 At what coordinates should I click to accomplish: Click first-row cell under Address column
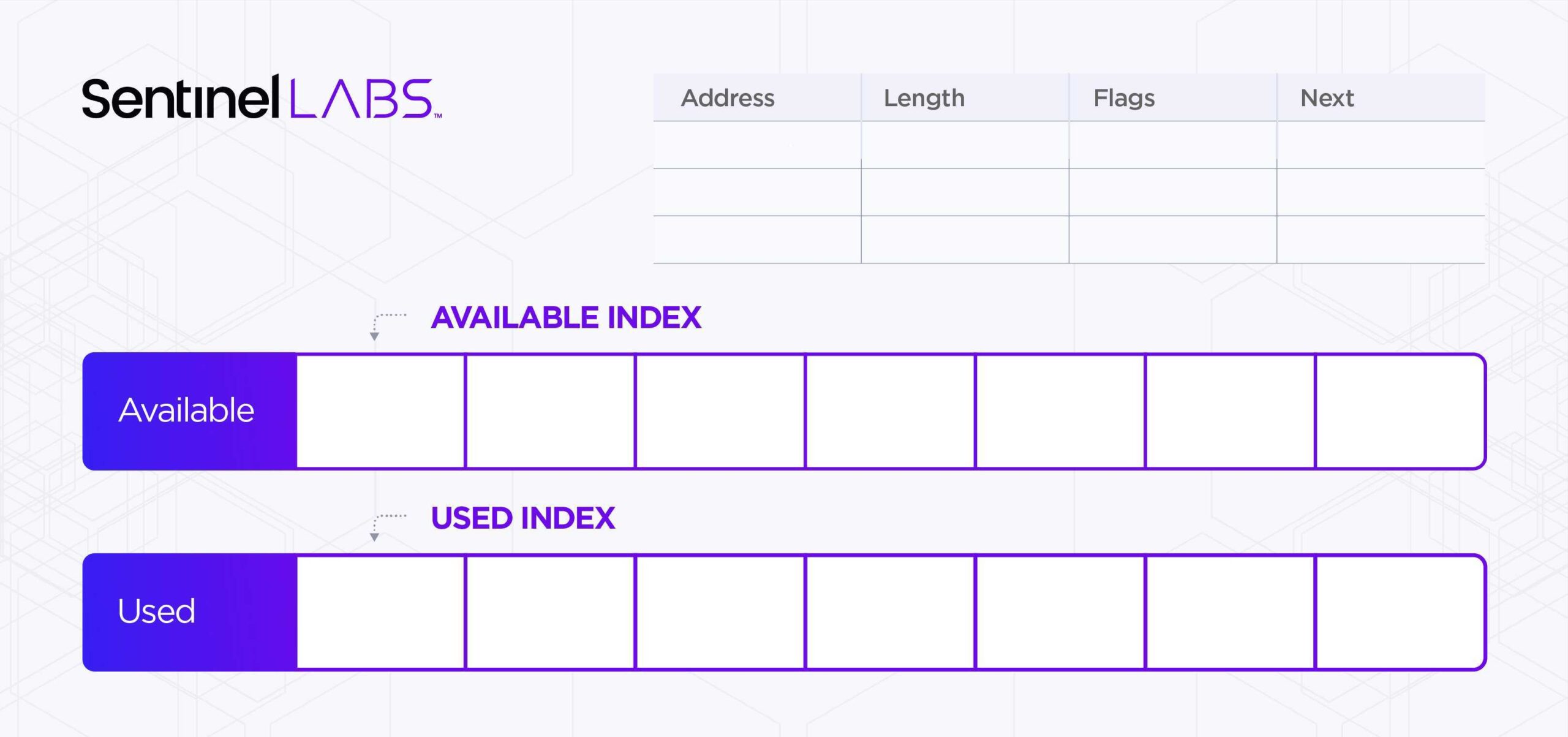point(757,145)
